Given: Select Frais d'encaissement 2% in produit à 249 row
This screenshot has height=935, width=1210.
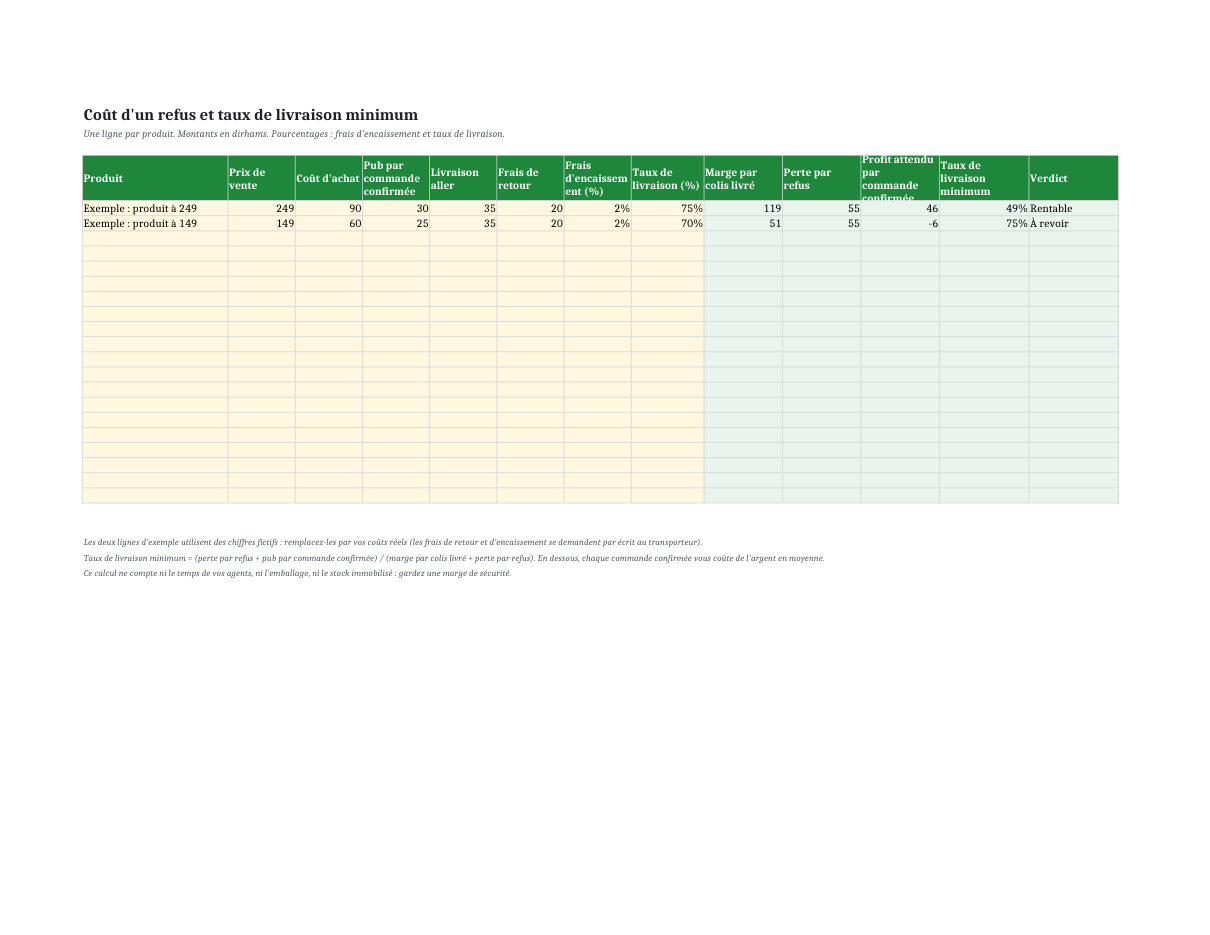Looking at the screenshot, I should [x=597, y=209].
